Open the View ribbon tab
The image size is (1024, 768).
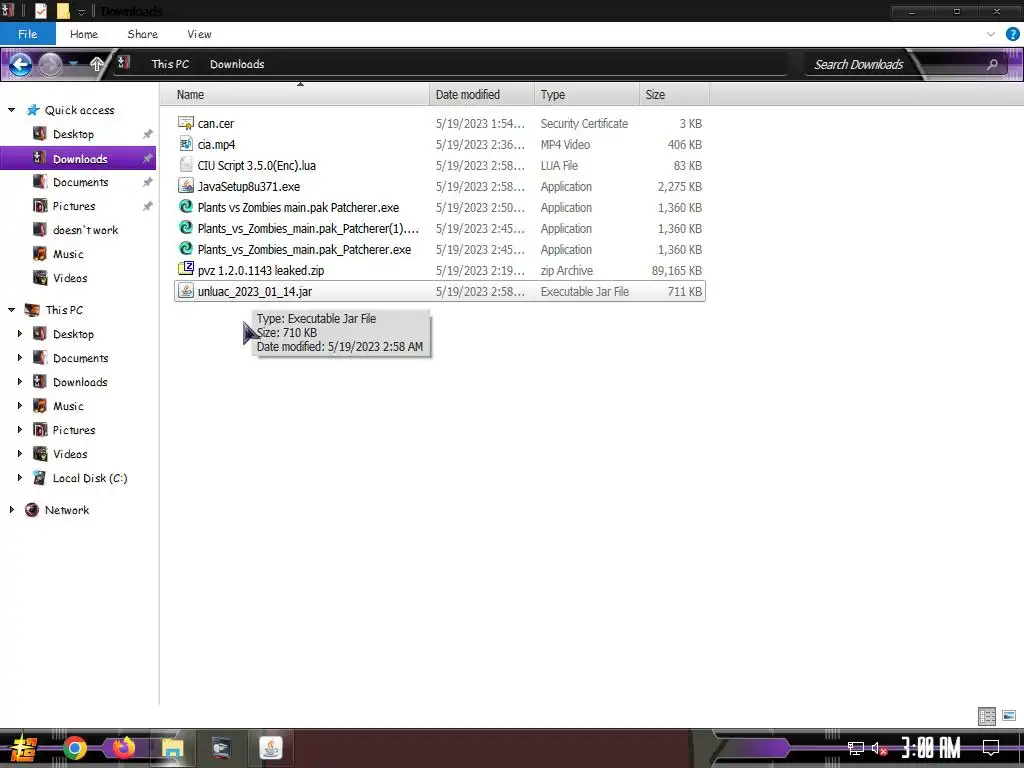[x=199, y=34]
